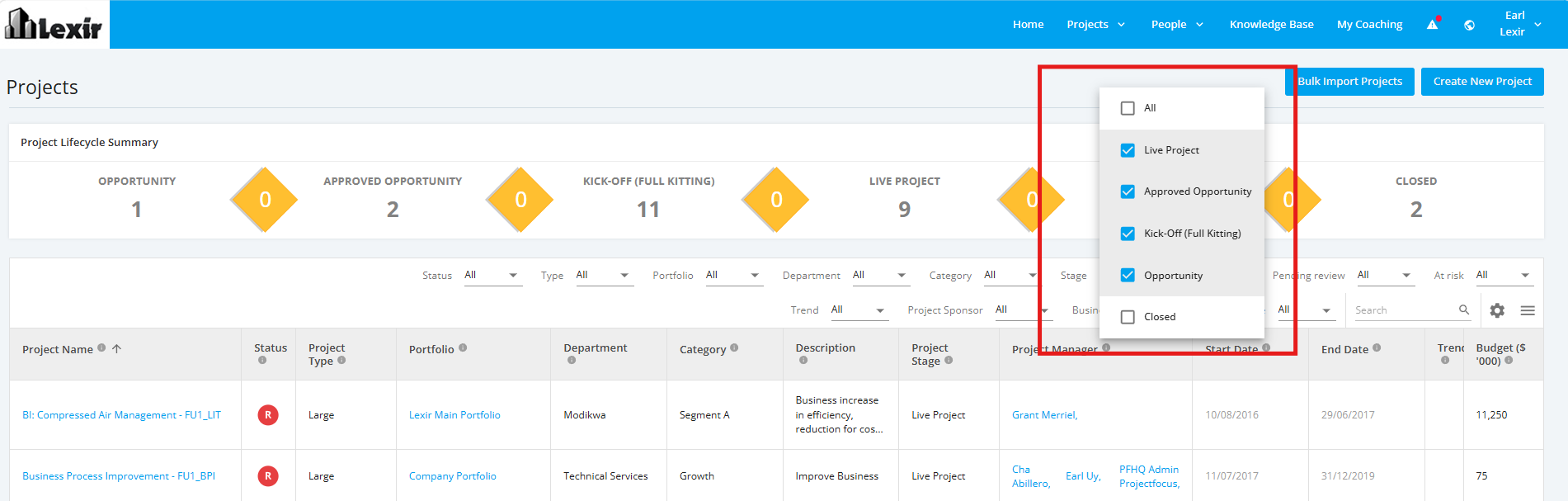Open the Projects menu in navbar
Image resolution: width=1568 pixels, height=501 pixels.
point(1095,24)
